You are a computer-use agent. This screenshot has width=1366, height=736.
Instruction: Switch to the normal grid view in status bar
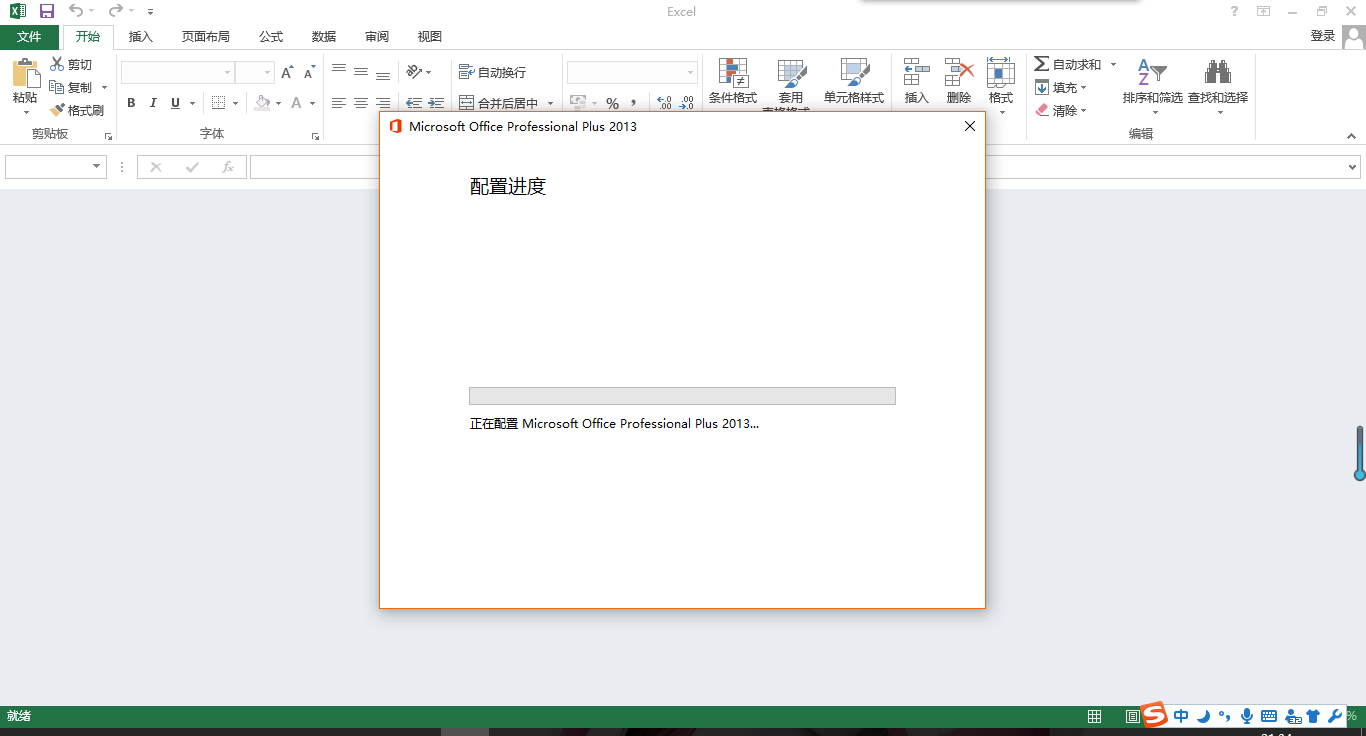pyautogui.click(x=1095, y=716)
